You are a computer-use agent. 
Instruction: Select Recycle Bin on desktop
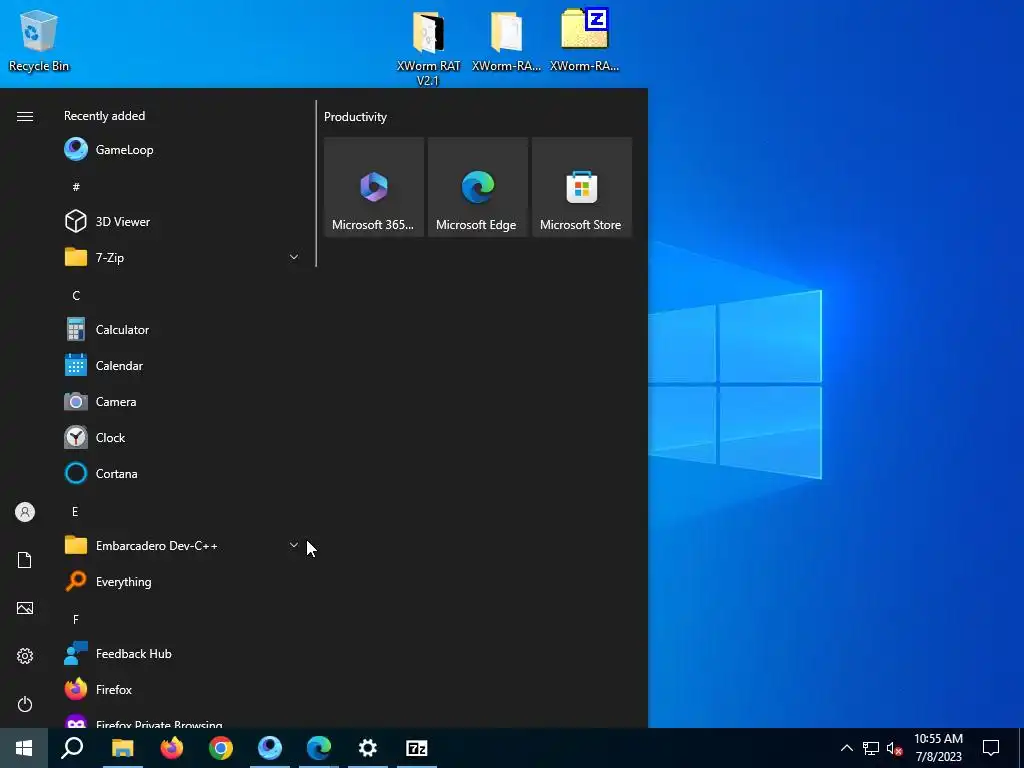pyautogui.click(x=39, y=41)
